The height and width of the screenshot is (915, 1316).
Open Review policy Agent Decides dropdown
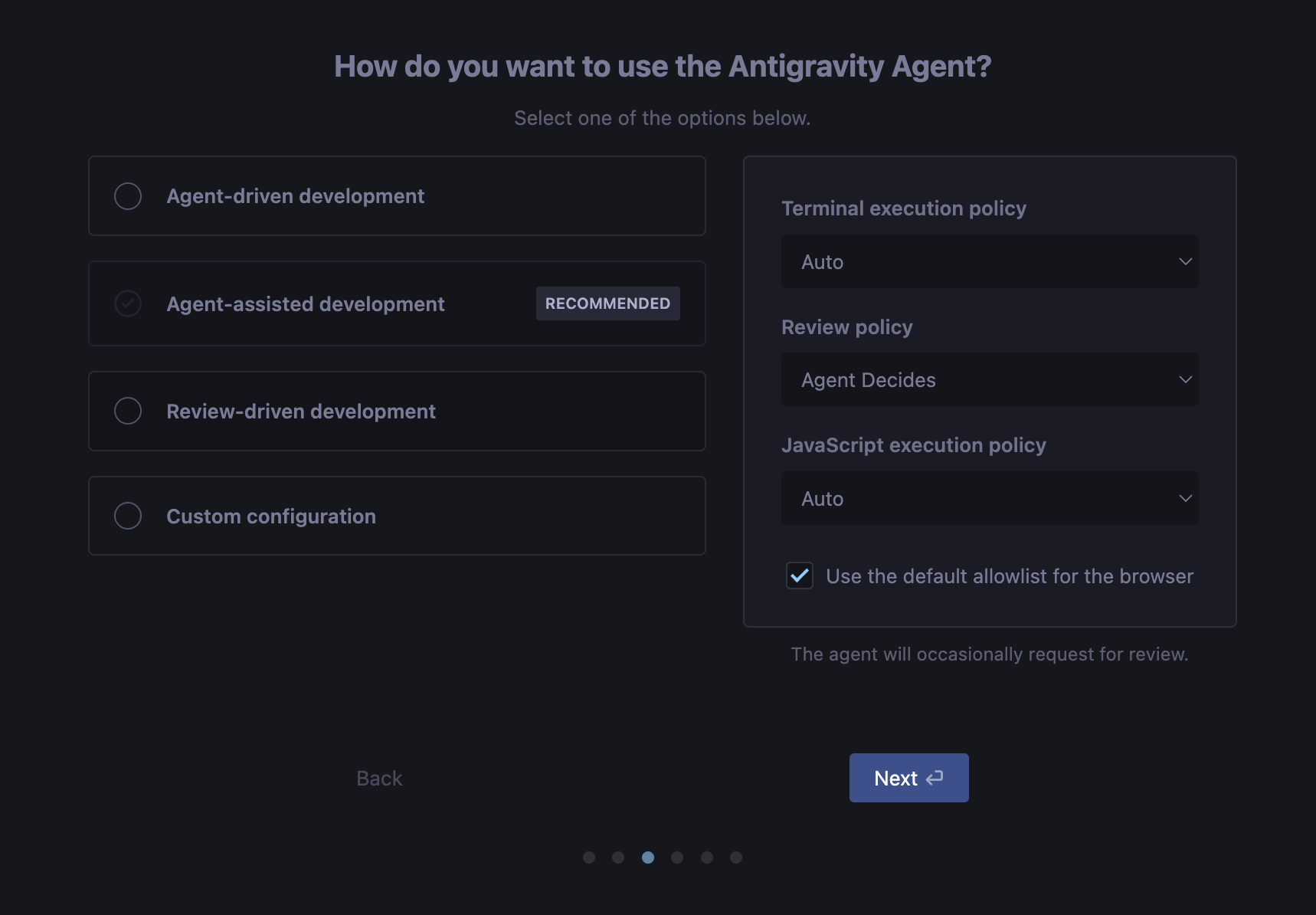pos(990,379)
